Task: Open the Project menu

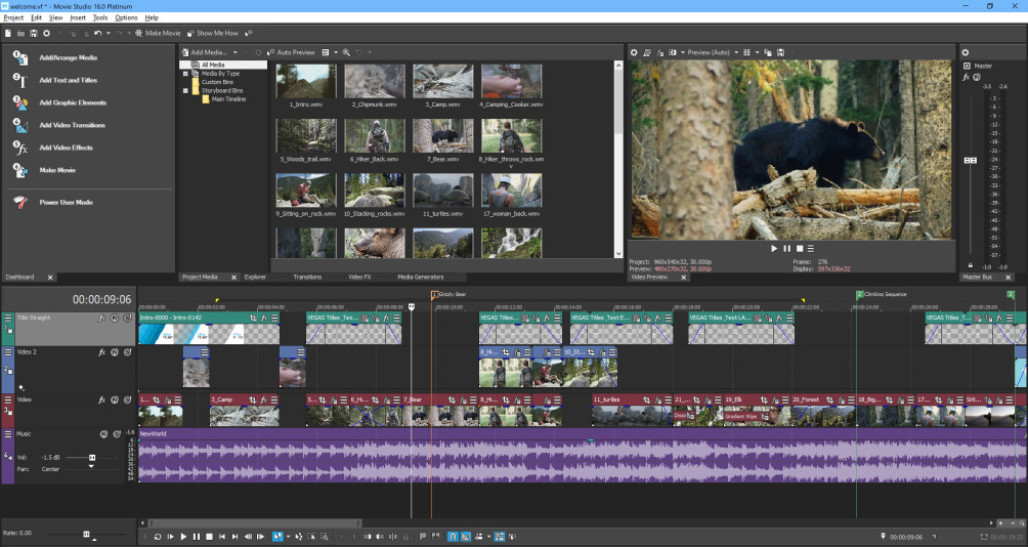Action: [13, 18]
